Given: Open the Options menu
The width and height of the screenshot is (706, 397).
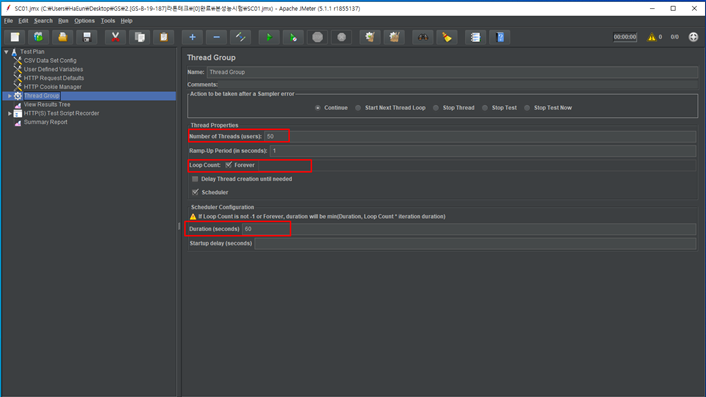Looking at the screenshot, I should coord(84,21).
